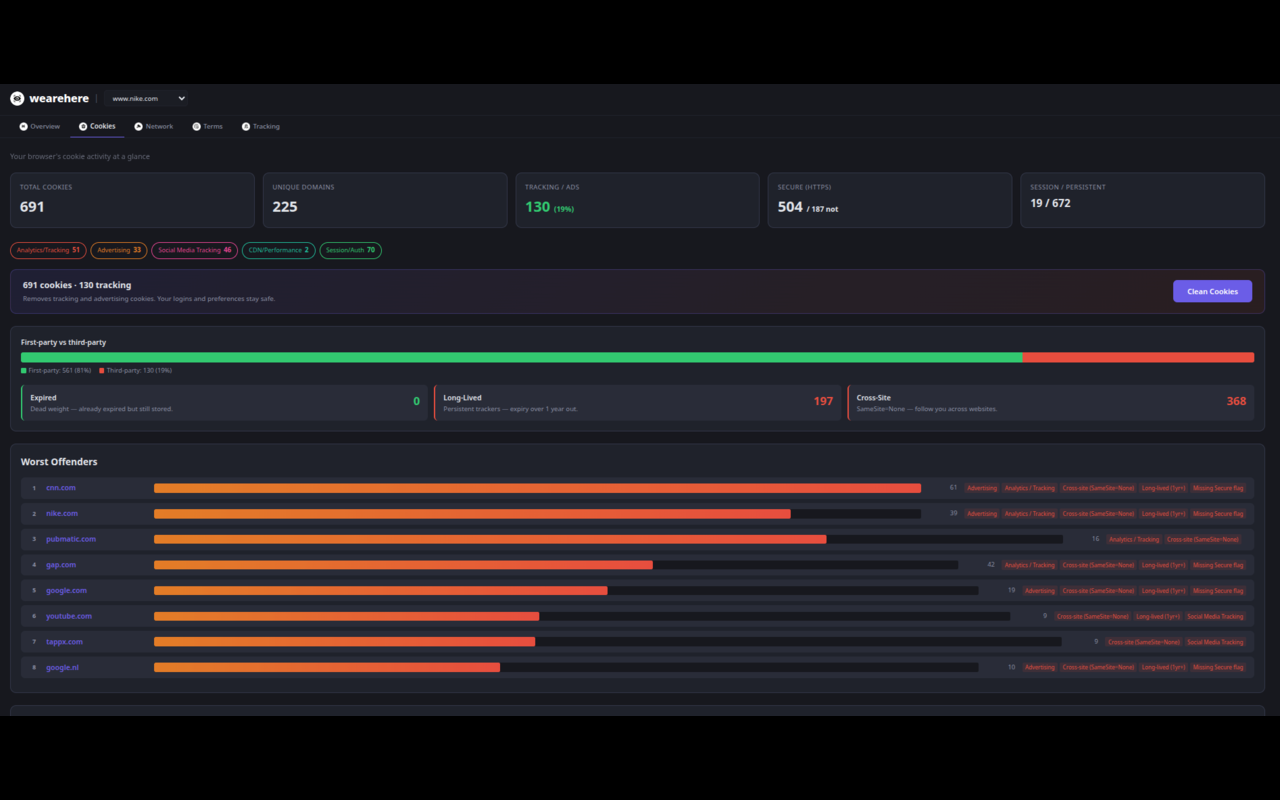Open nike.com offender link
The width and height of the screenshot is (1280, 800).
coord(62,514)
